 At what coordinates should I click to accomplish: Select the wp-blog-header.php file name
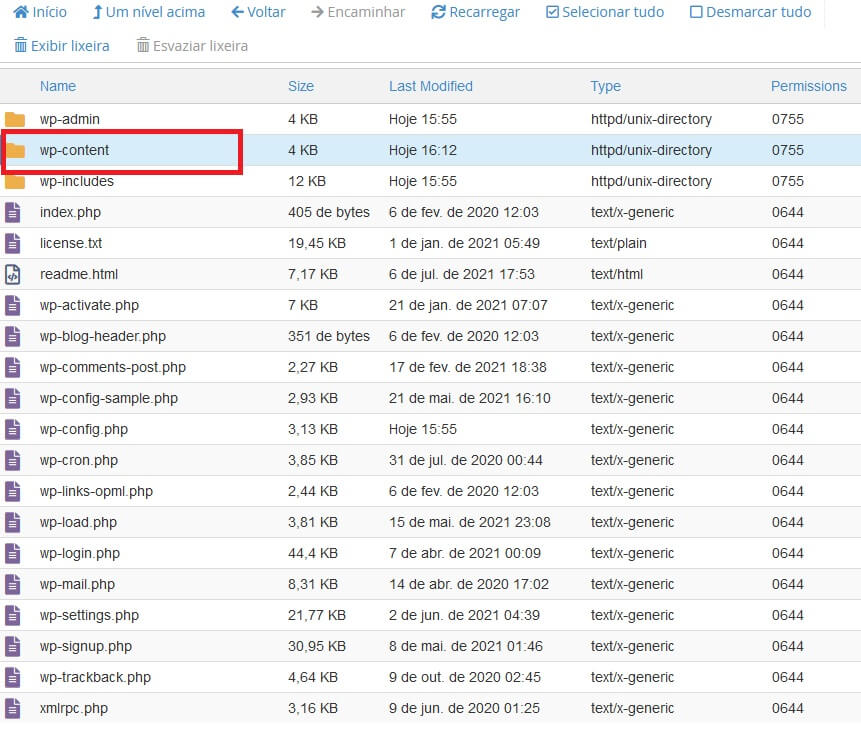coord(103,336)
